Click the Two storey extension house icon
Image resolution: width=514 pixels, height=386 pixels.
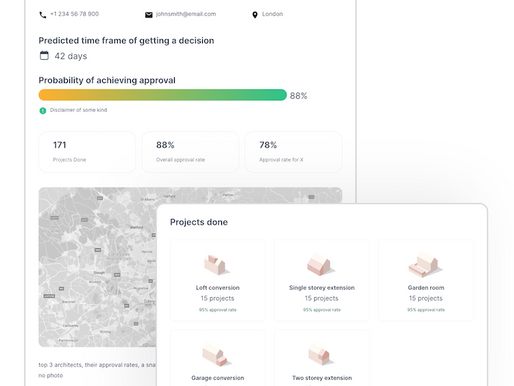click(320, 355)
